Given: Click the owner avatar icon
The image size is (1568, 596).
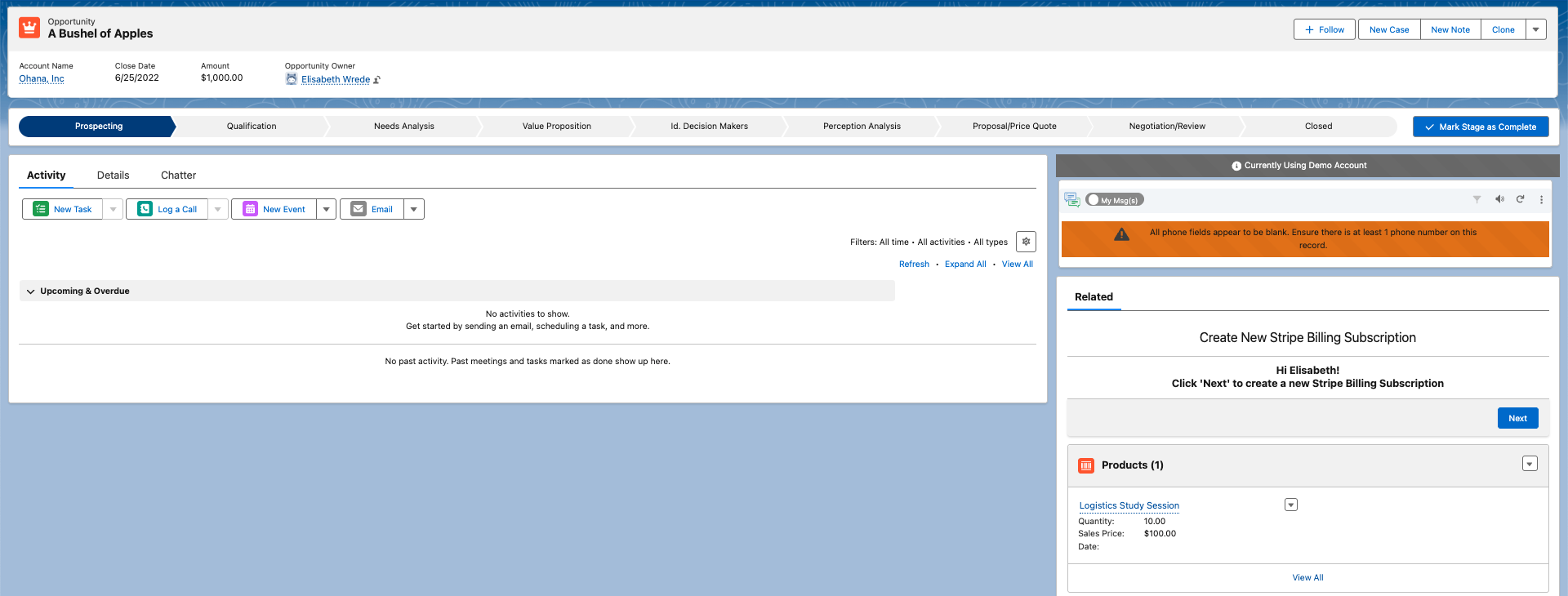Looking at the screenshot, I should [292, 79].
